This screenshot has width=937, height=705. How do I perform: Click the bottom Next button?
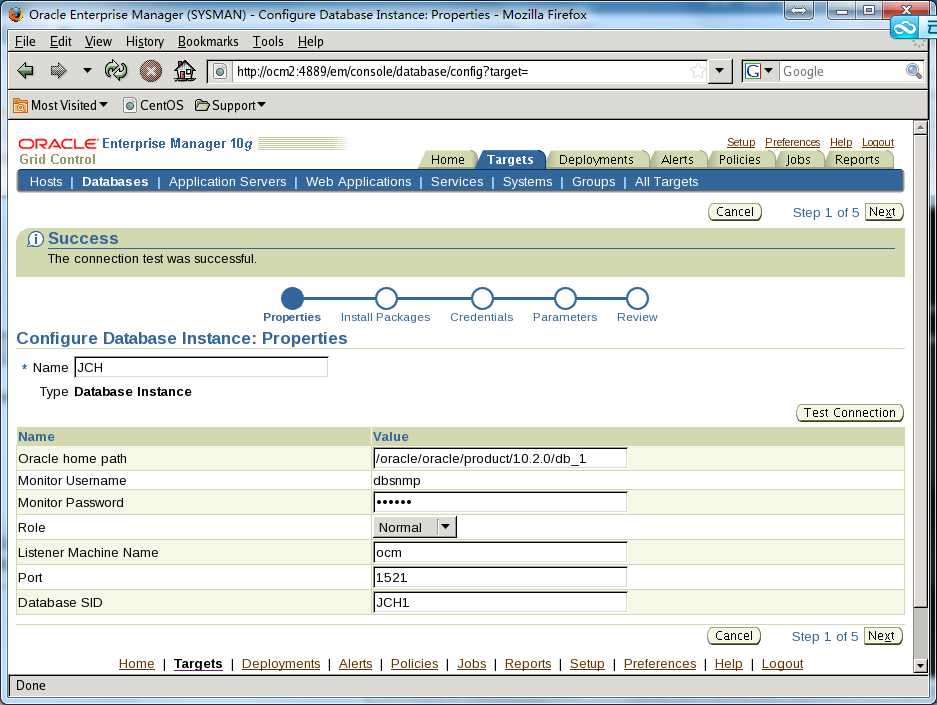click(882, 636)
